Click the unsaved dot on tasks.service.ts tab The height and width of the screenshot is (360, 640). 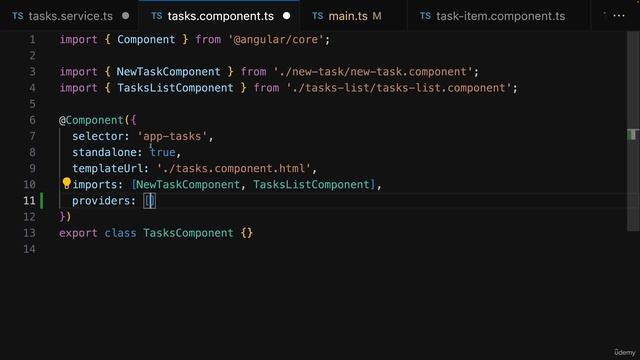point(126,16)
